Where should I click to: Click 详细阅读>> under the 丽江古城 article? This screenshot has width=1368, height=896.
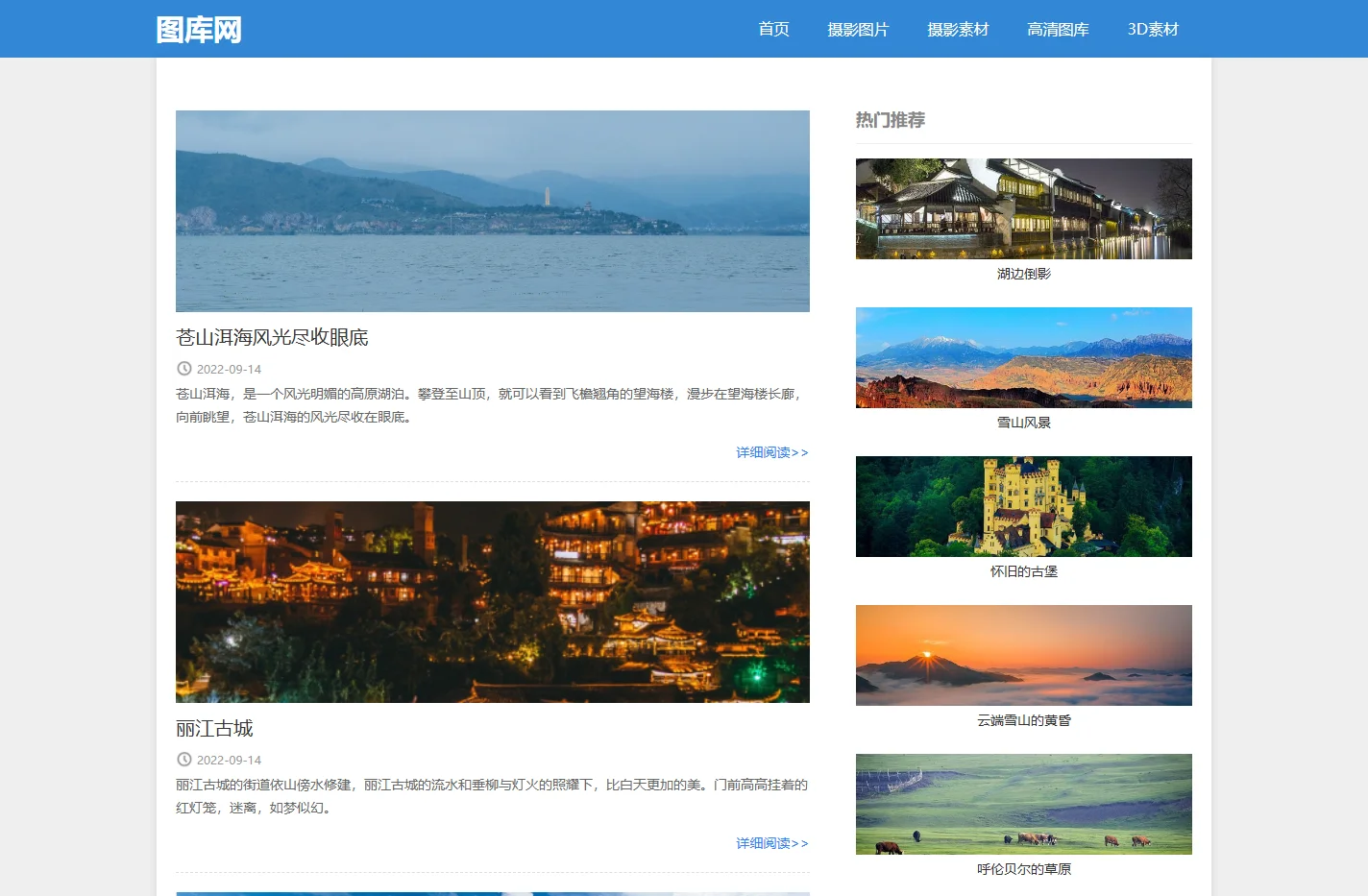[772, 843]
